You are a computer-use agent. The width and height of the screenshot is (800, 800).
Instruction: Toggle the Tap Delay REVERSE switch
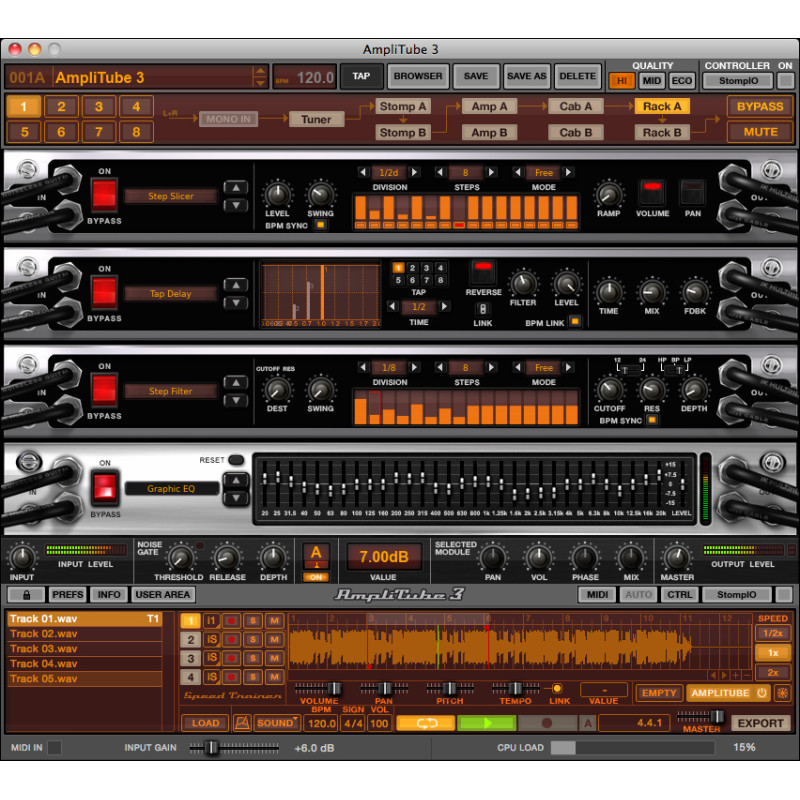(483, 272)
